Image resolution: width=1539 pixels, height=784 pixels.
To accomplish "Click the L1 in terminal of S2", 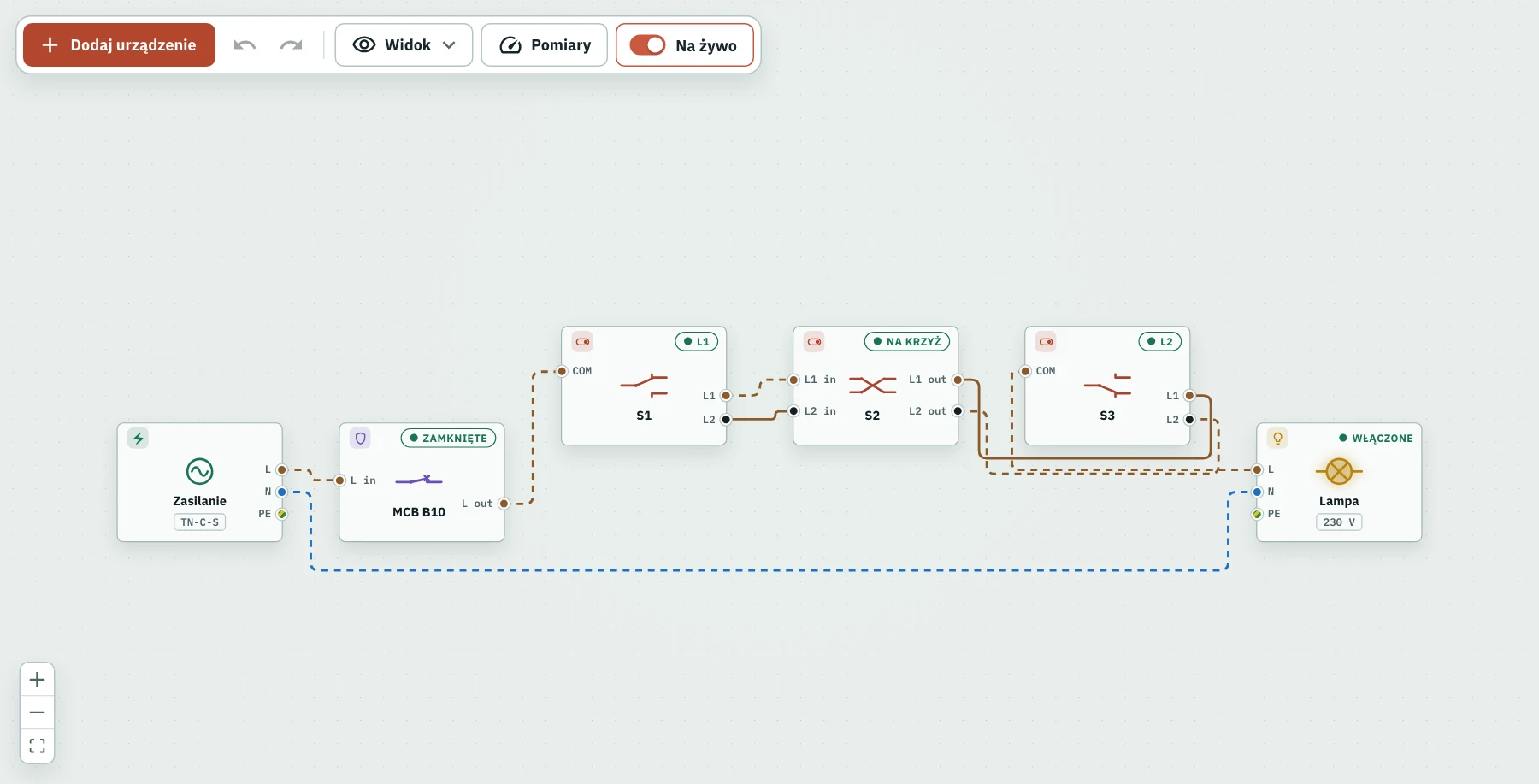I will point(793,380).
